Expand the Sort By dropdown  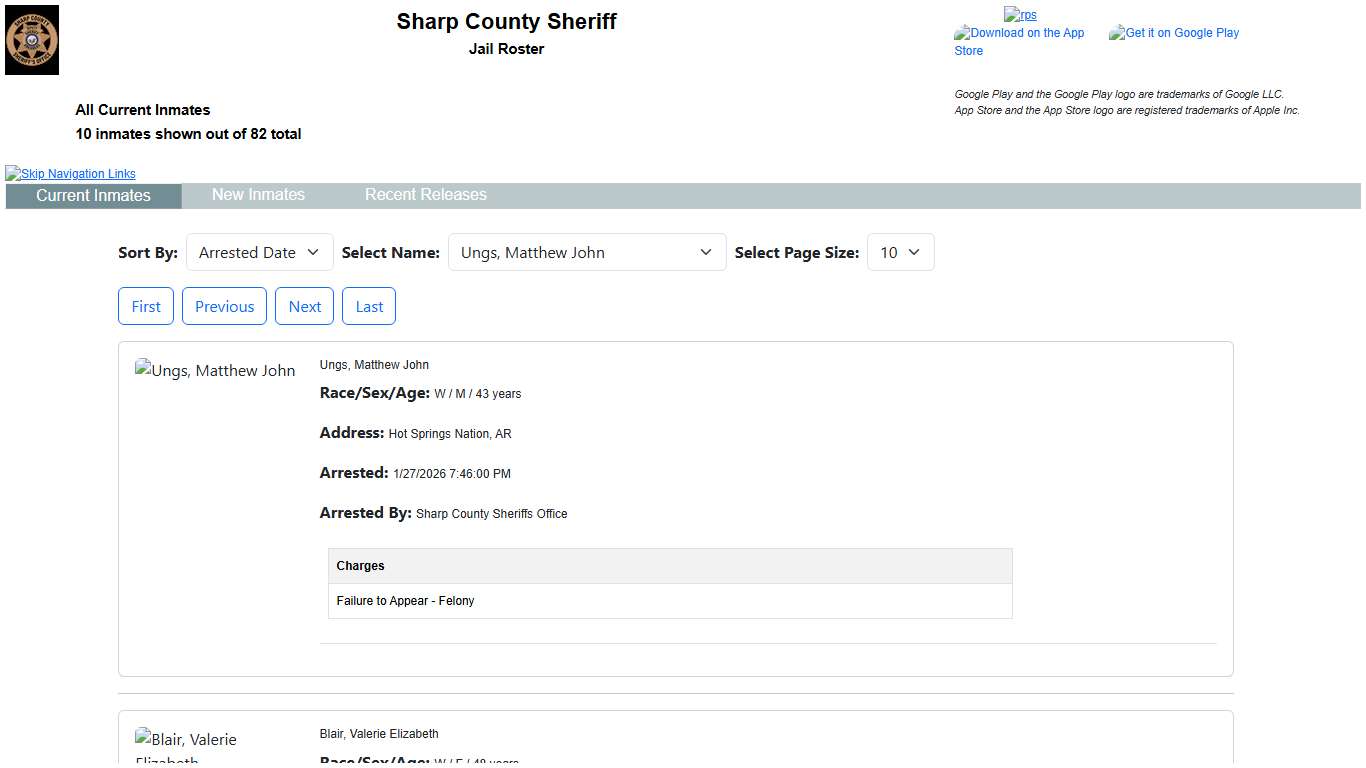[259, 253]
